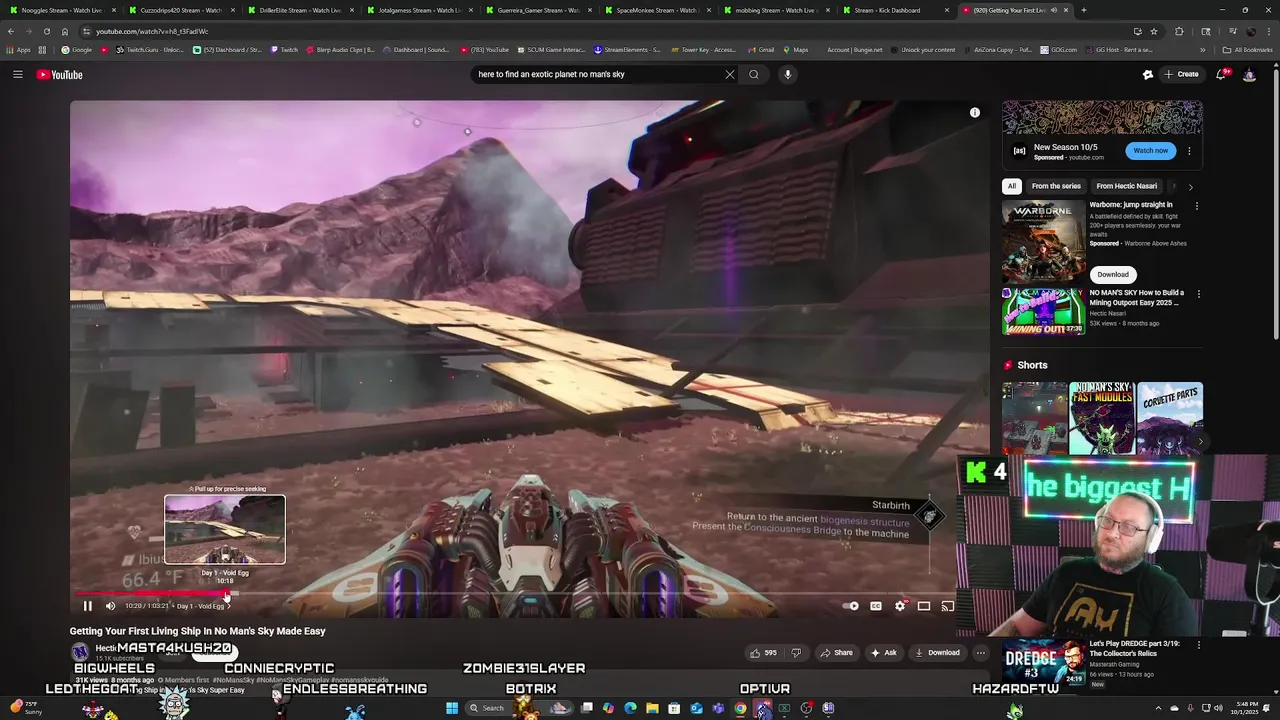Click the YouTube search input field
This screenshot has width=1280, height=720.
[598, 74]
